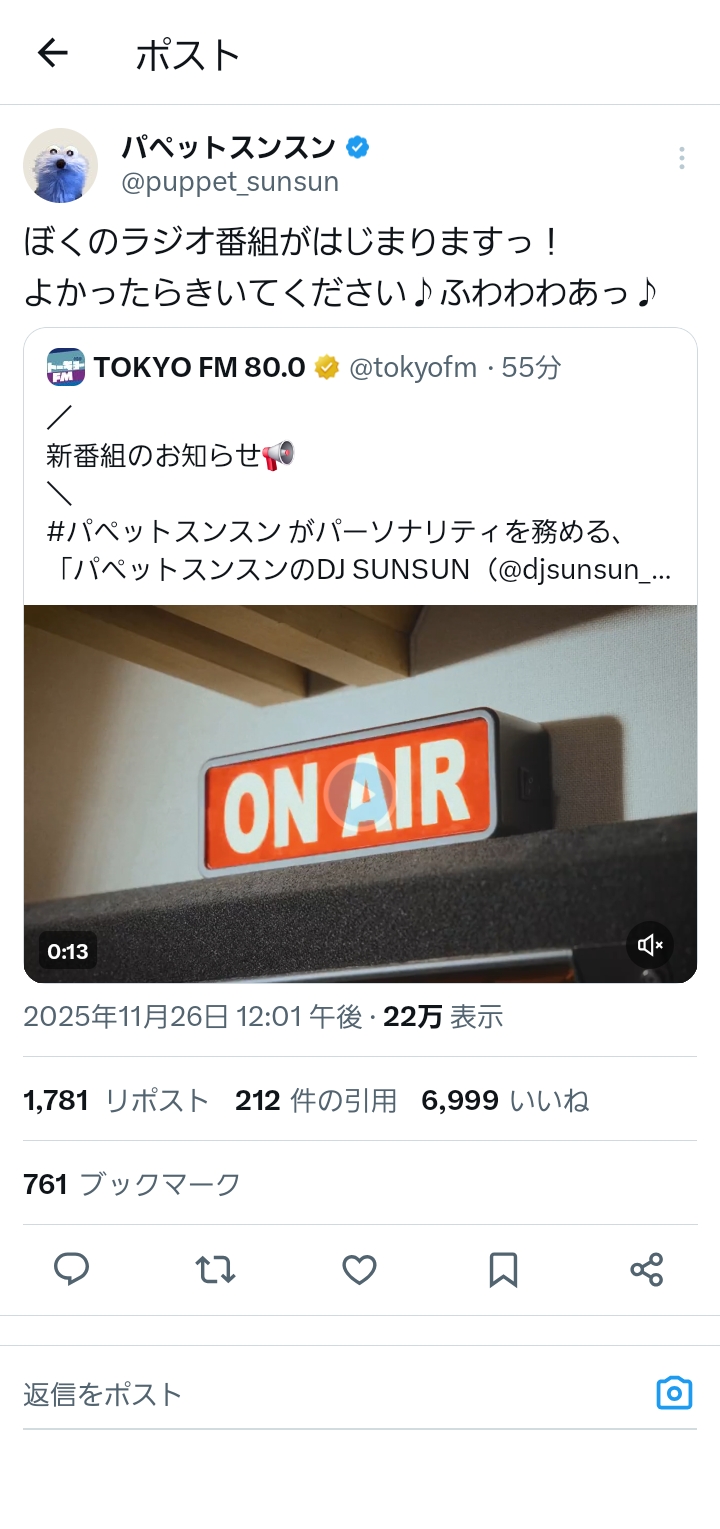Bookmark this post with the bookmark icon
This screenshot has height=1529, width=720.
[x=503, y=1269]
